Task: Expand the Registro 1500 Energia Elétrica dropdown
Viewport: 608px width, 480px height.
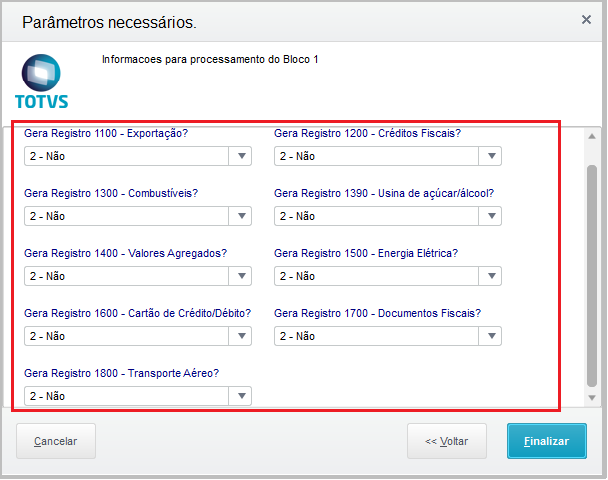Action: pos(491,276)
